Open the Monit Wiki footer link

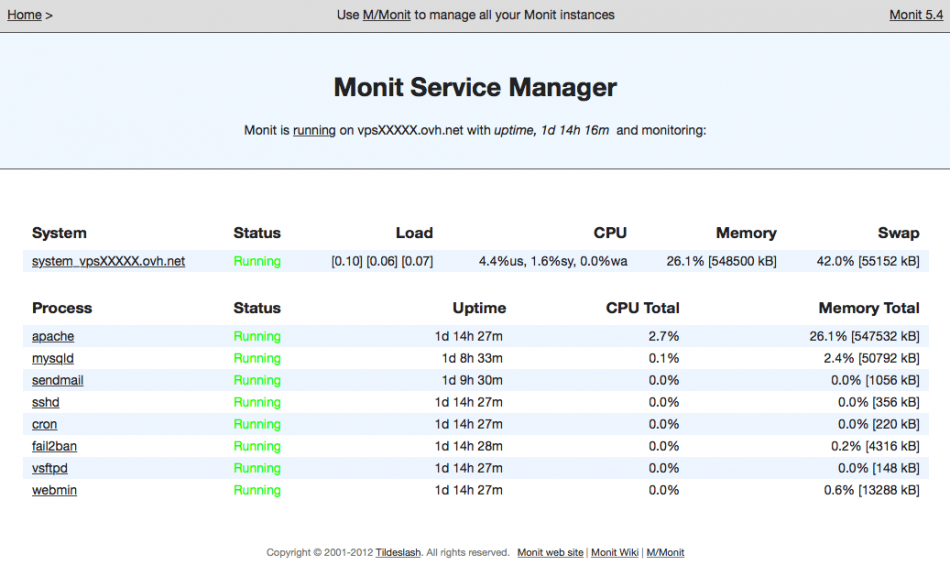coord(615,552)
